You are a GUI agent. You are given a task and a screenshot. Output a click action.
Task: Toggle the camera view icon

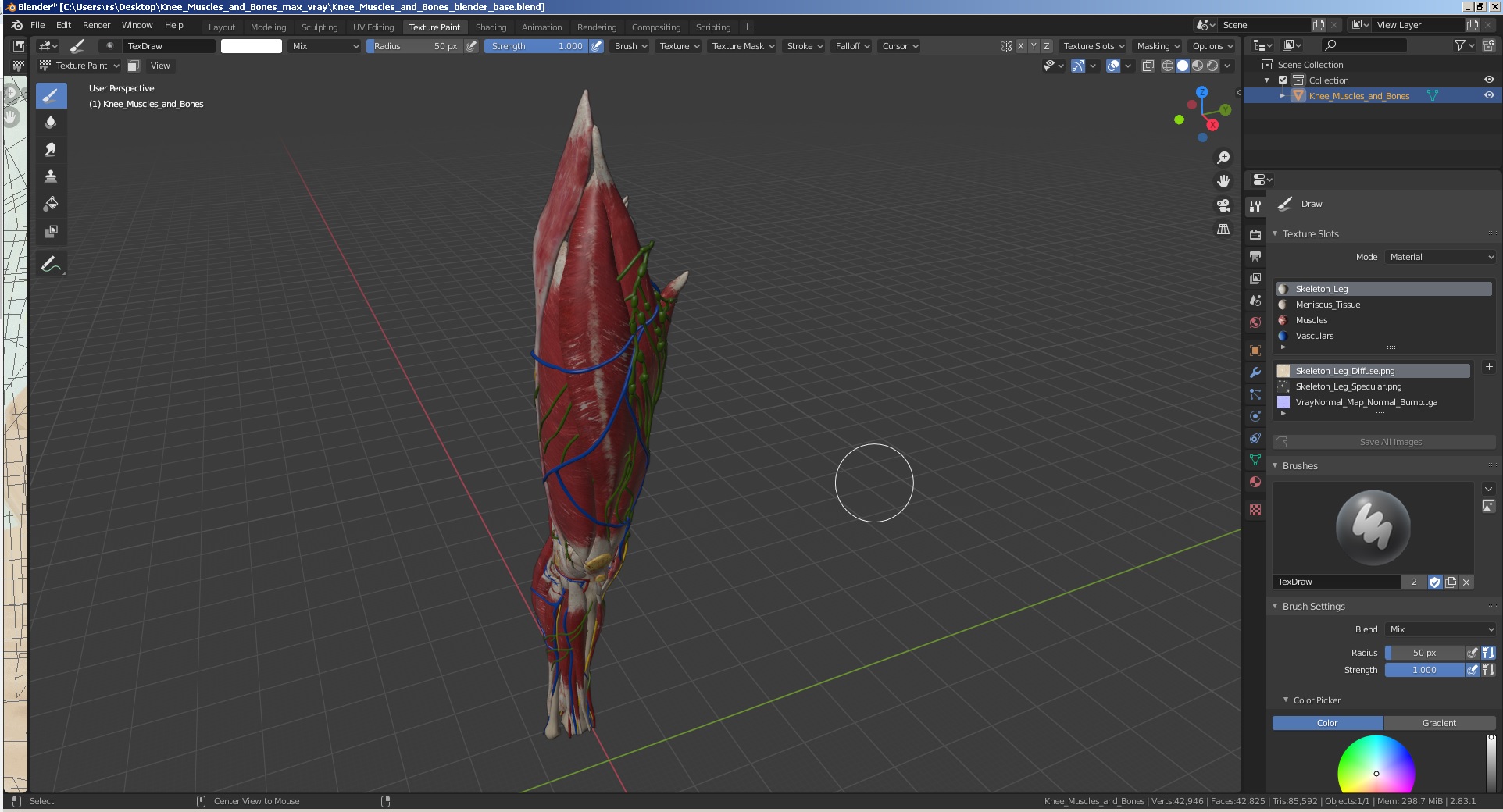click(x=1223, y=205)
